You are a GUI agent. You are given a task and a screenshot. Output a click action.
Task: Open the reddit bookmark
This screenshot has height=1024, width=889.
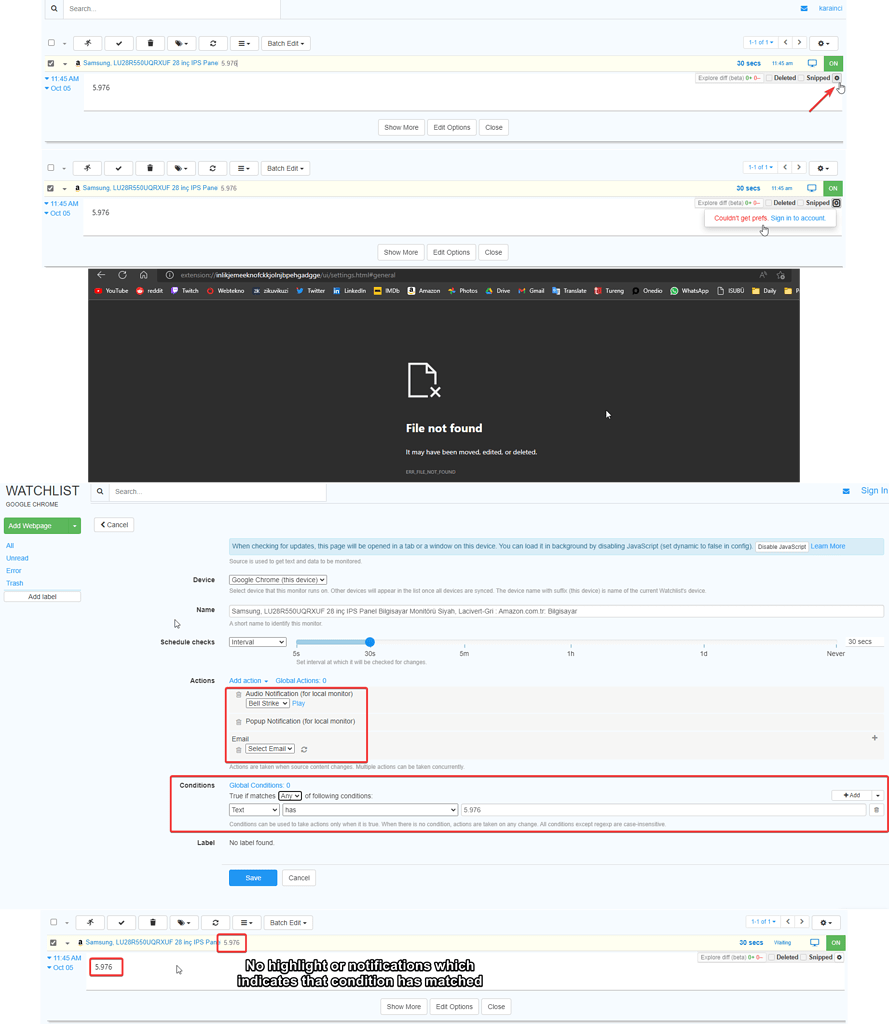tap(150, 291)
